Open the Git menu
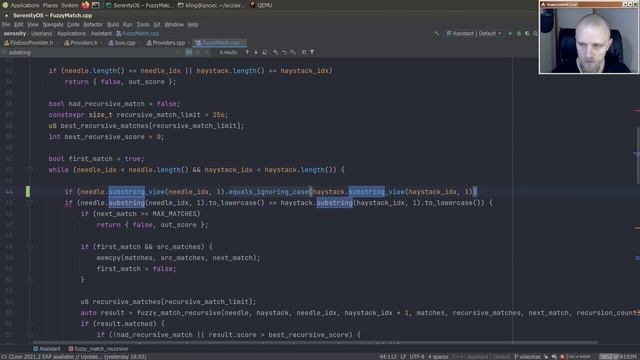Viewport: 640px width, 360px height. 157,24
